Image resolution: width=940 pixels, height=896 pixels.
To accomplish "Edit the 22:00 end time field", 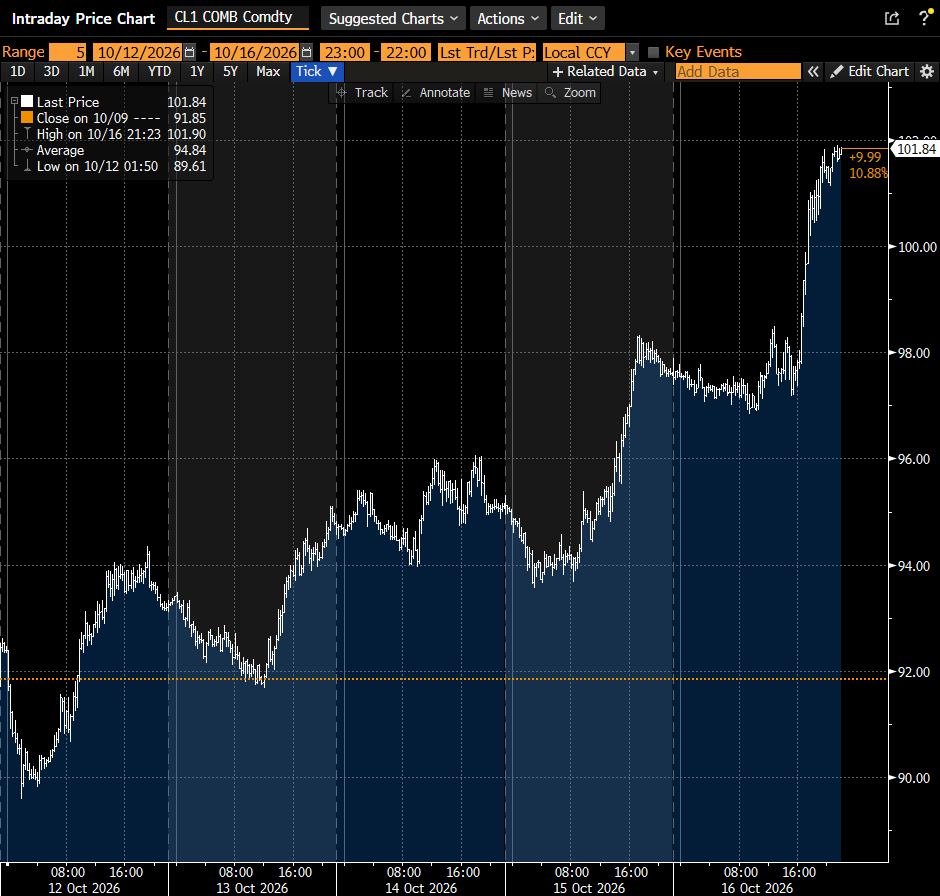I will pos(406,52).
